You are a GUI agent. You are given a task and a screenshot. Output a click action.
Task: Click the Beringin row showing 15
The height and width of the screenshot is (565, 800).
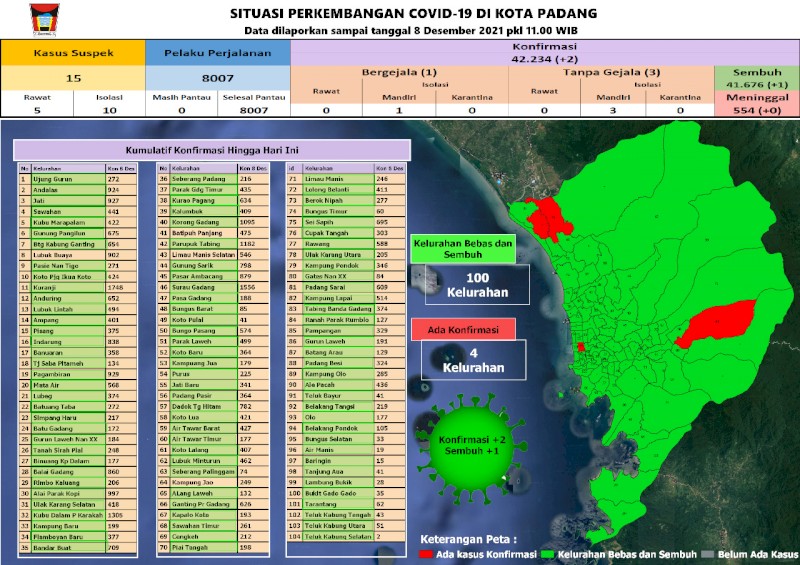pyautogui.click(x=346, y=460)
